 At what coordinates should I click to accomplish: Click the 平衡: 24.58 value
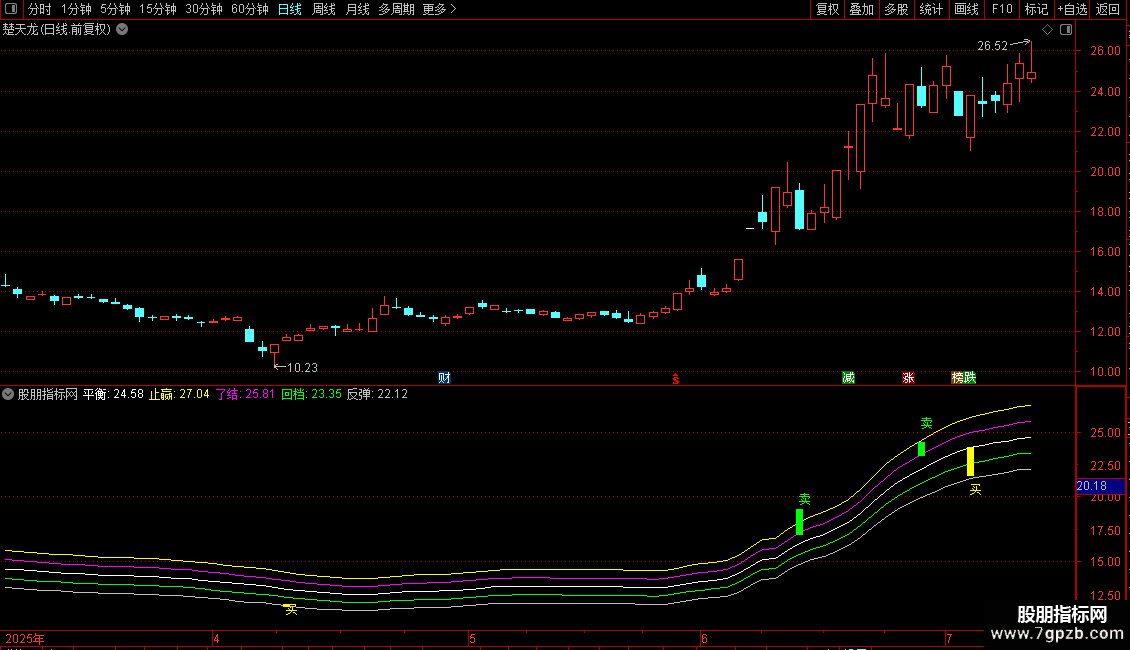(x=113, y=394)
